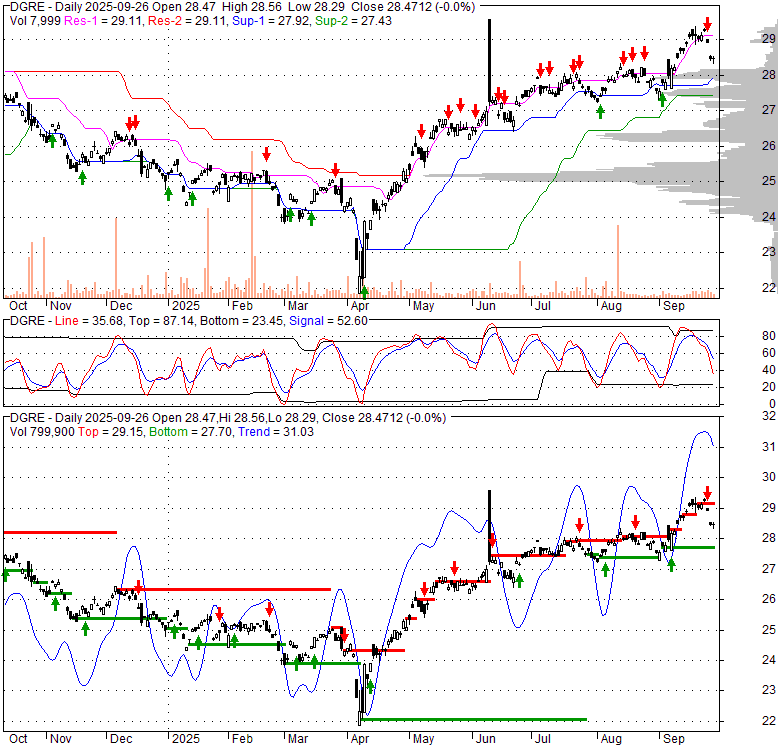Select the 'Bottom = 23.45' oscillator label
780x745 pixels.
click(x=241, y=321)
